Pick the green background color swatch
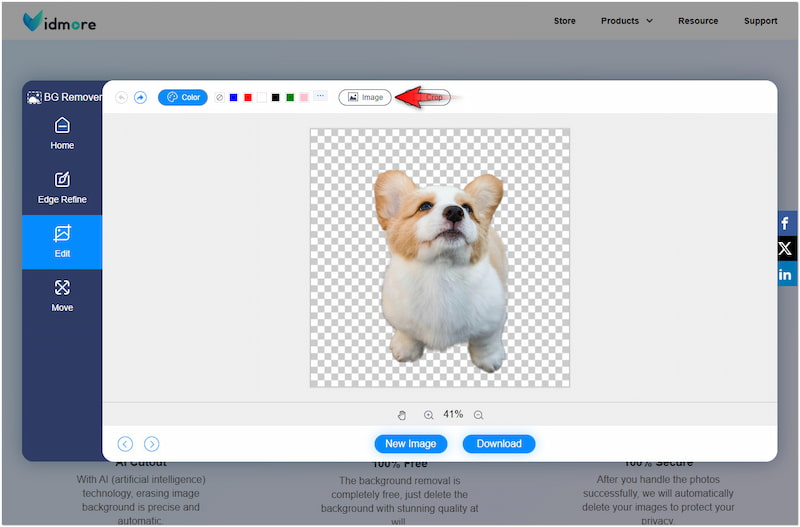This screenshot has height=527, width=800. (290, 97)
